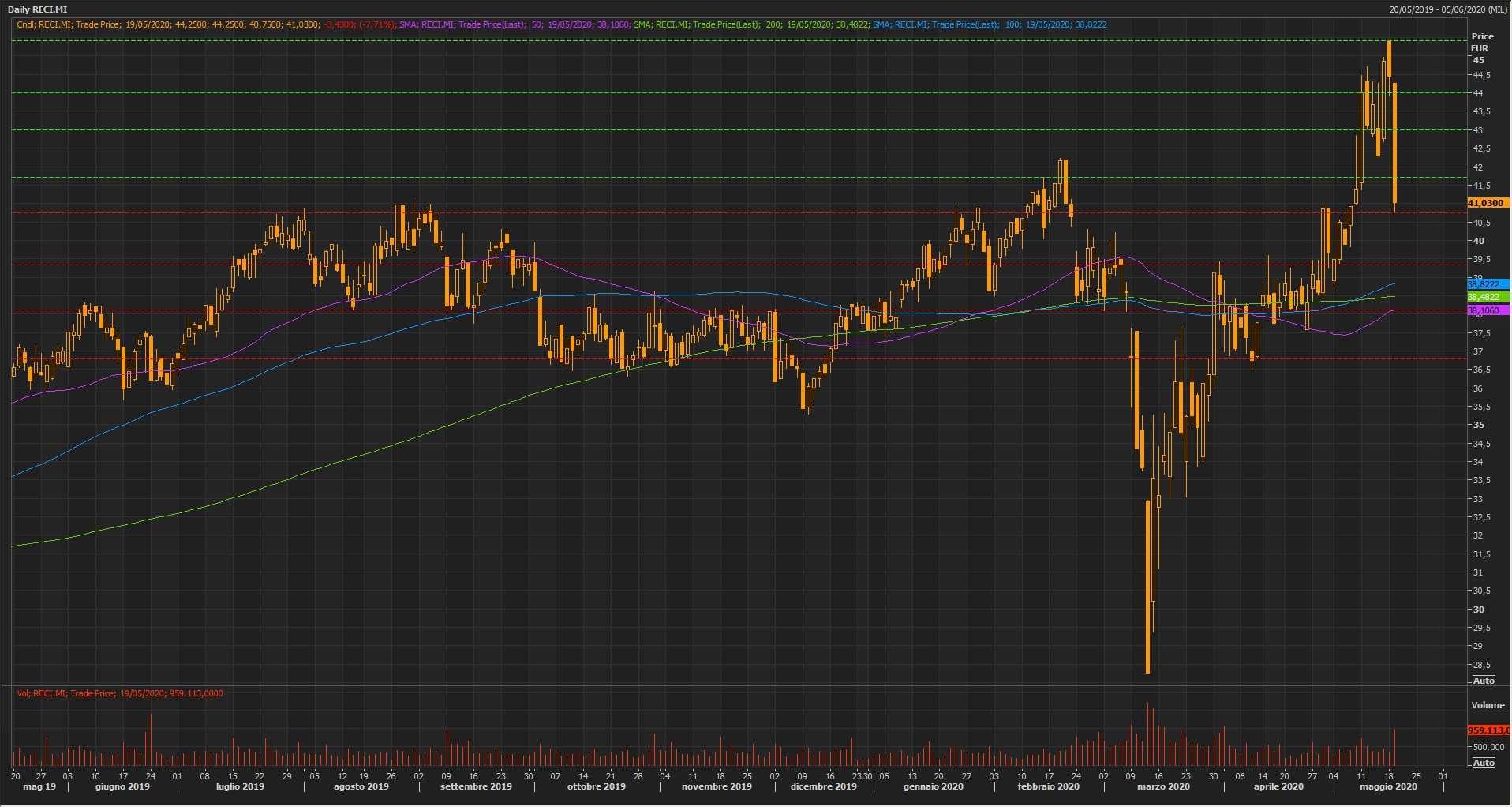Select the Cndl RECI.MI candlestick legend entry
The image size is (1512, 807).
click(205, 24)
